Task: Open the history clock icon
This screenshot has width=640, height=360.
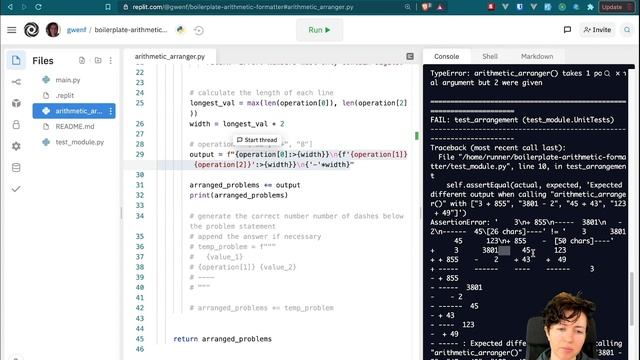Action: click(x=199, y=30)
